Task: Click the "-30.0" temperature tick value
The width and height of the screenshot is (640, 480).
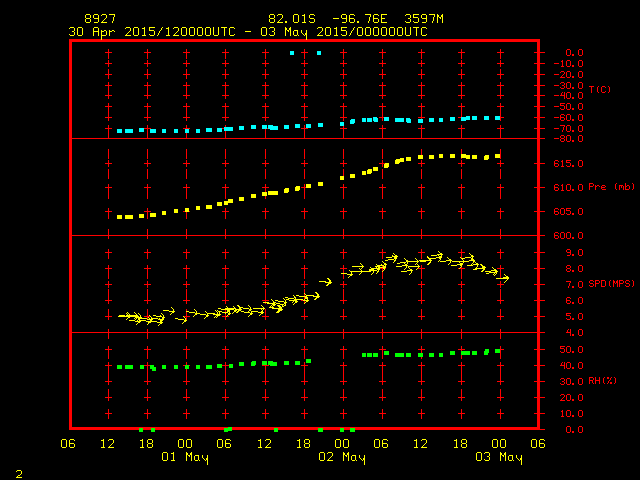Action: 569,86
